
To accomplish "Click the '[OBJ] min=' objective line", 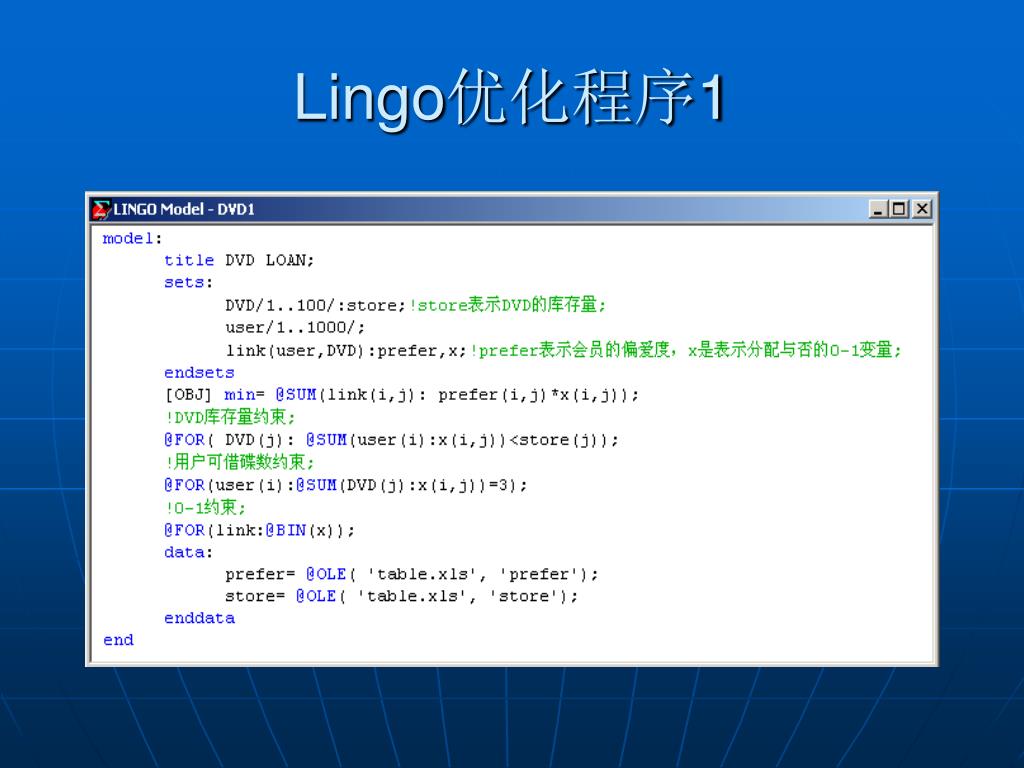I will [x=402, y=395].
